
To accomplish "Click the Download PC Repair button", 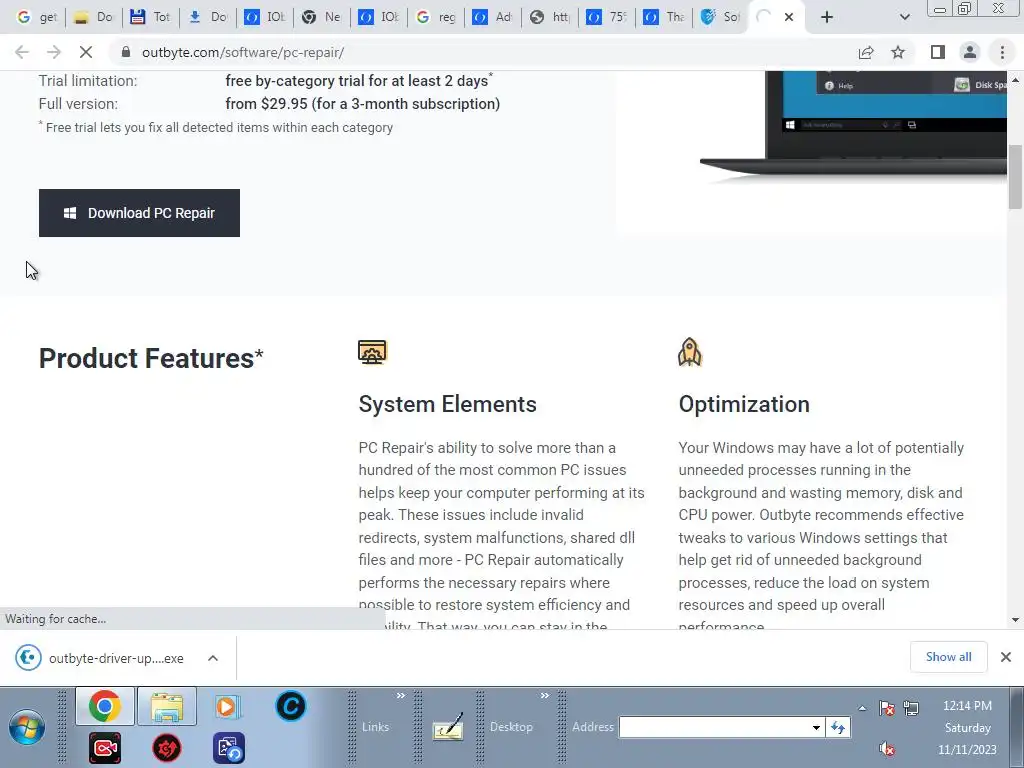I will tap(139, 213).
